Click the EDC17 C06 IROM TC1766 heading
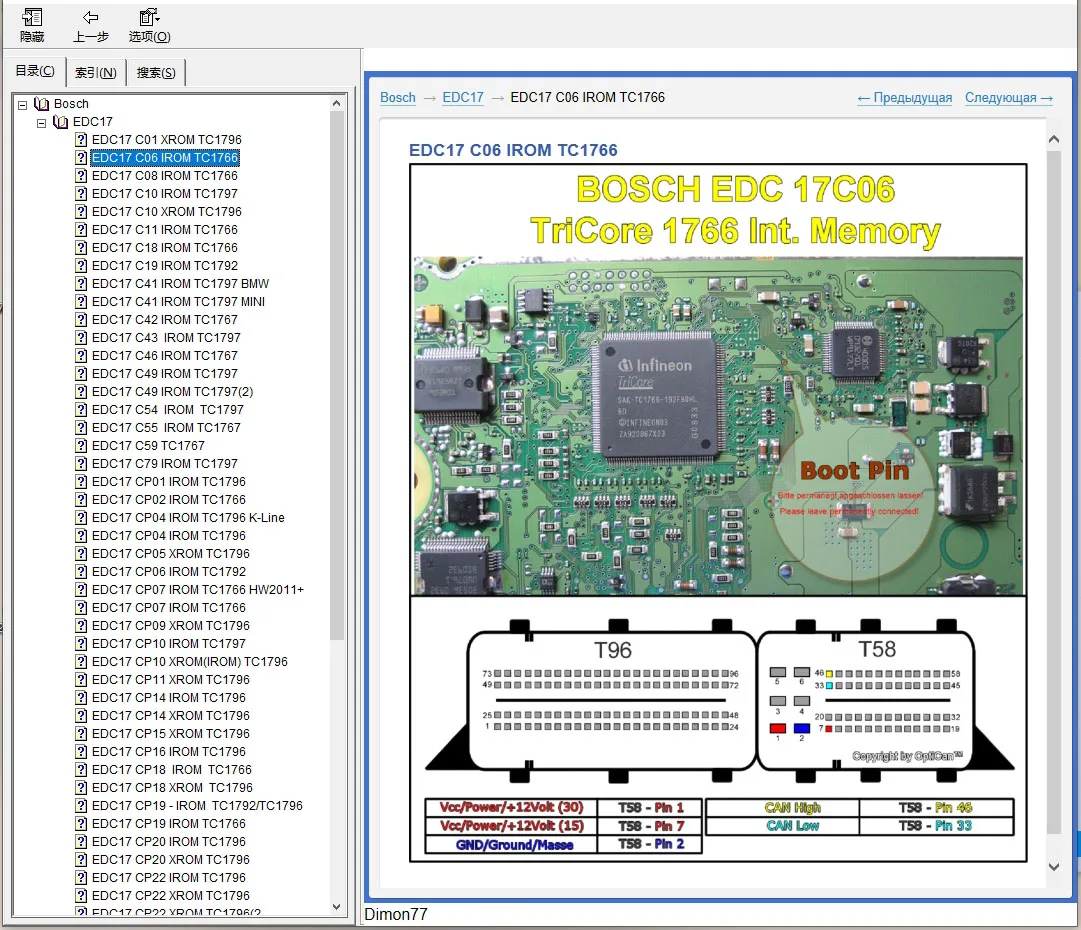The height and width of the screenshot is (930, 1081). click(513, 150)
